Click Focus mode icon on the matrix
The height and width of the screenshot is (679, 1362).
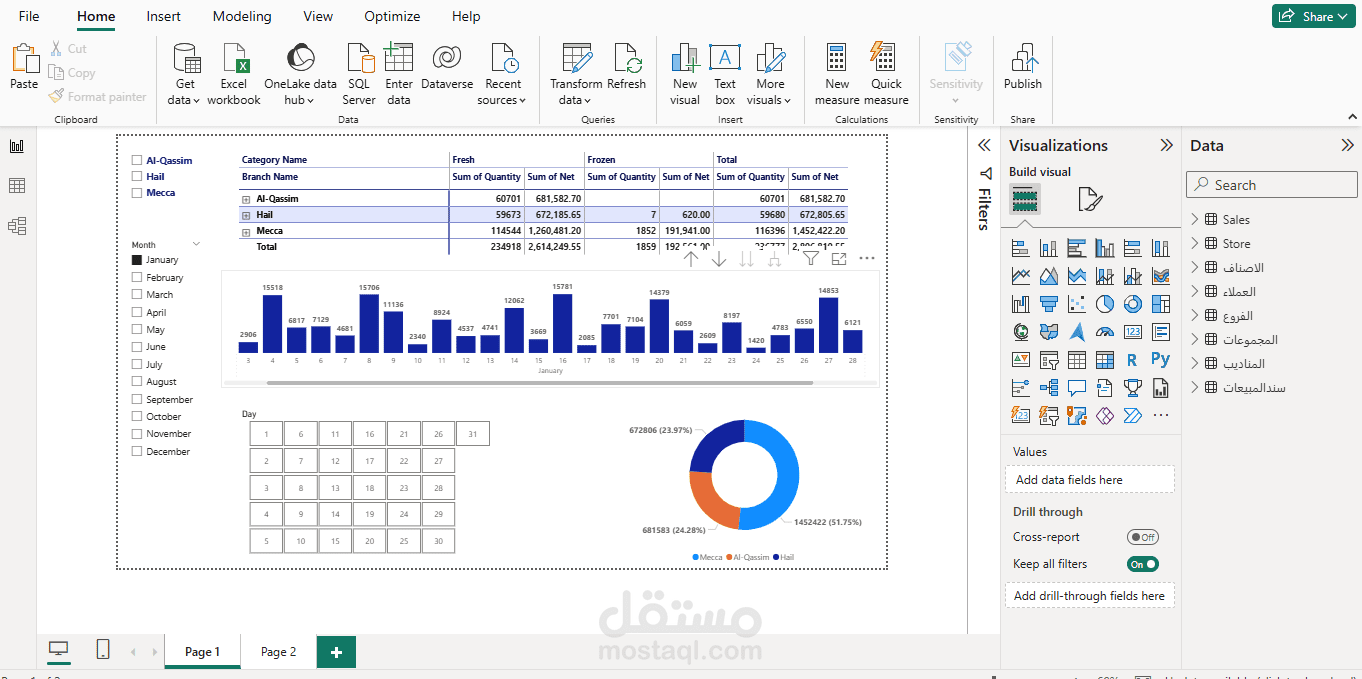839,258
